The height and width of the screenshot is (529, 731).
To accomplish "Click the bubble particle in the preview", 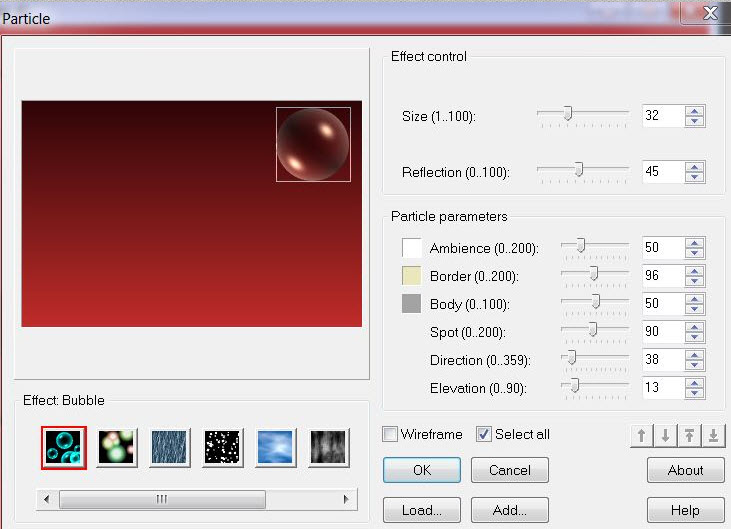I will (x=313, y=144).
